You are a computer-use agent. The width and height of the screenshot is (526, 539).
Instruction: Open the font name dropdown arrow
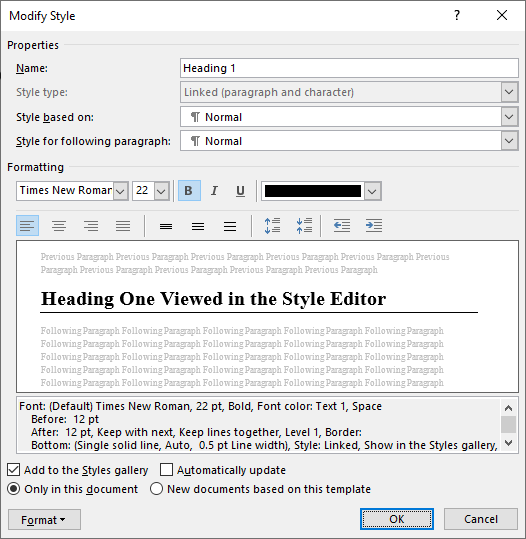[x=120, y=191]
